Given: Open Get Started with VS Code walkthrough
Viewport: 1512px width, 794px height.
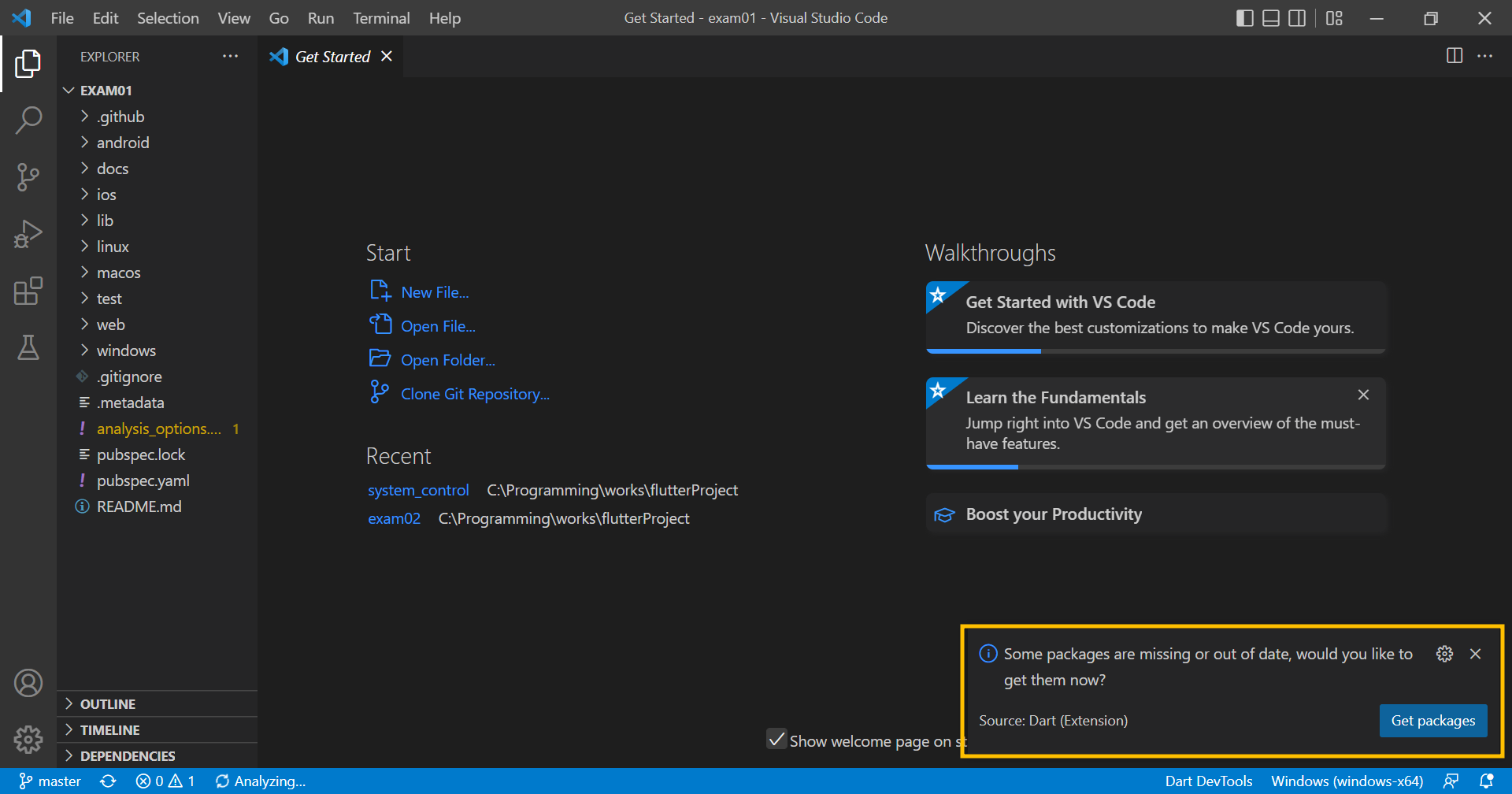Looking at the screenshot, I should [x=1155, y=317].
